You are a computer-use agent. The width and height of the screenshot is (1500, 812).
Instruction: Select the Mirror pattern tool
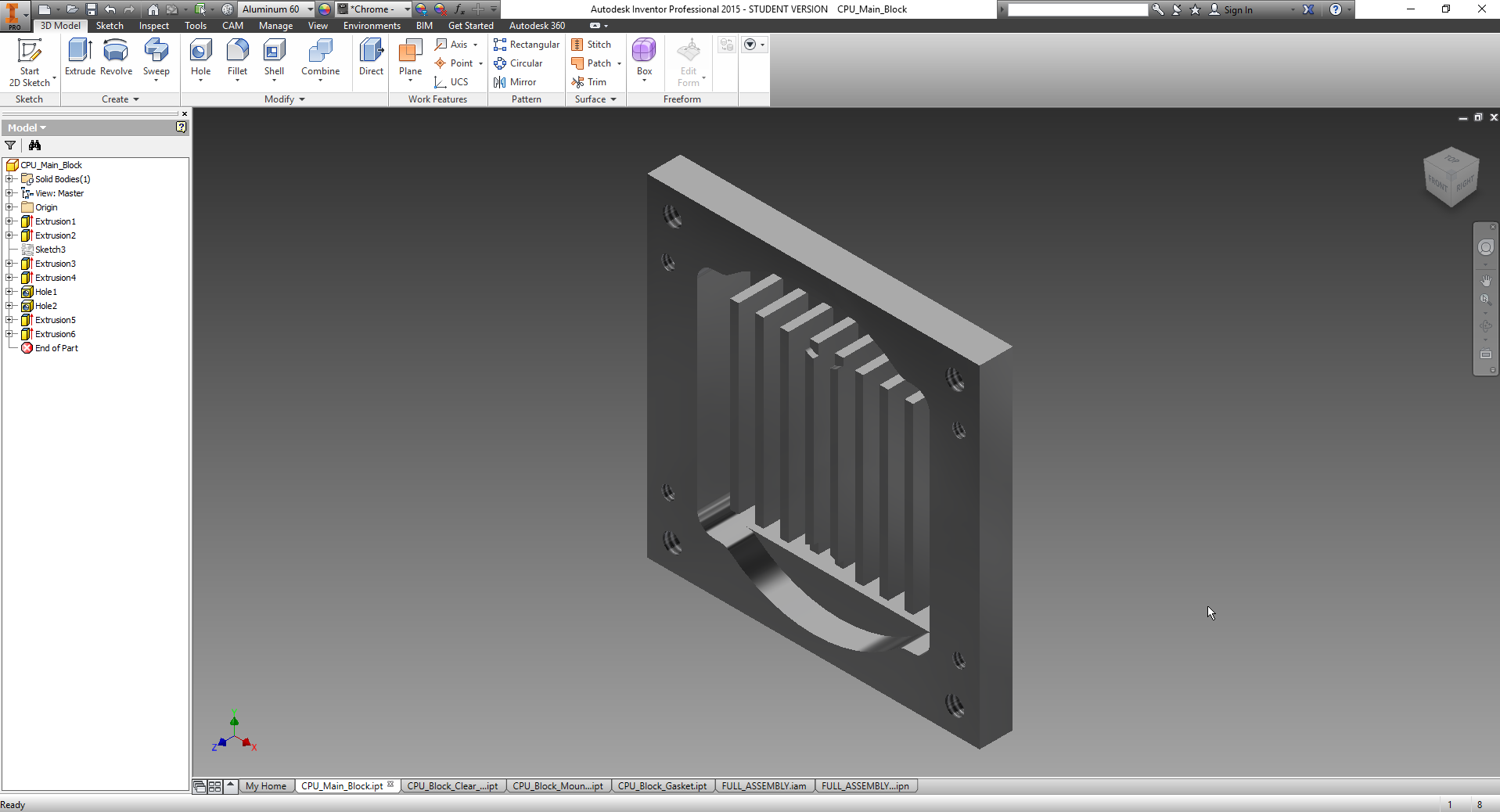pyautogui.click(x=516, y=82)
